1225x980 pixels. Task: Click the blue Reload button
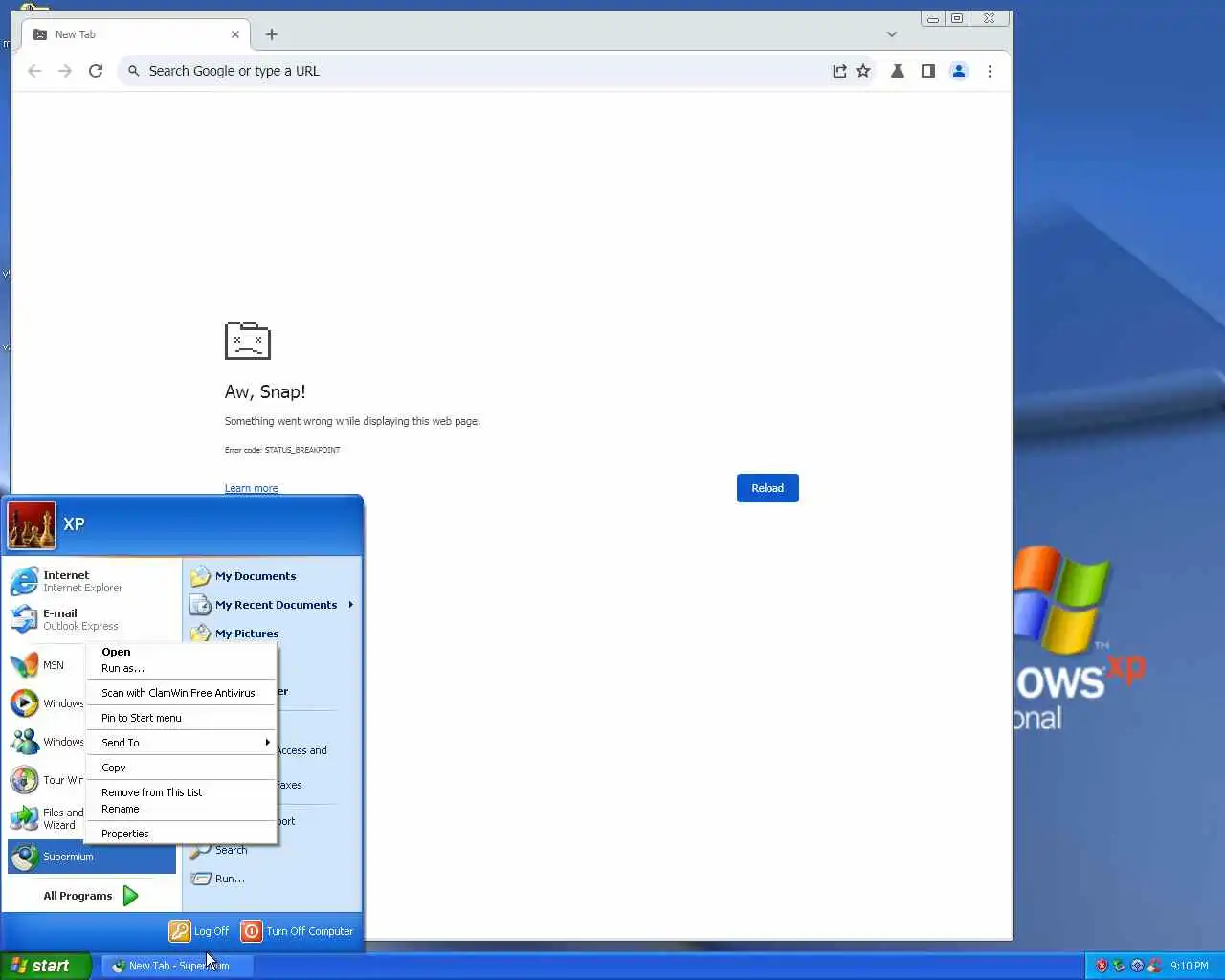tap(768, 488)
